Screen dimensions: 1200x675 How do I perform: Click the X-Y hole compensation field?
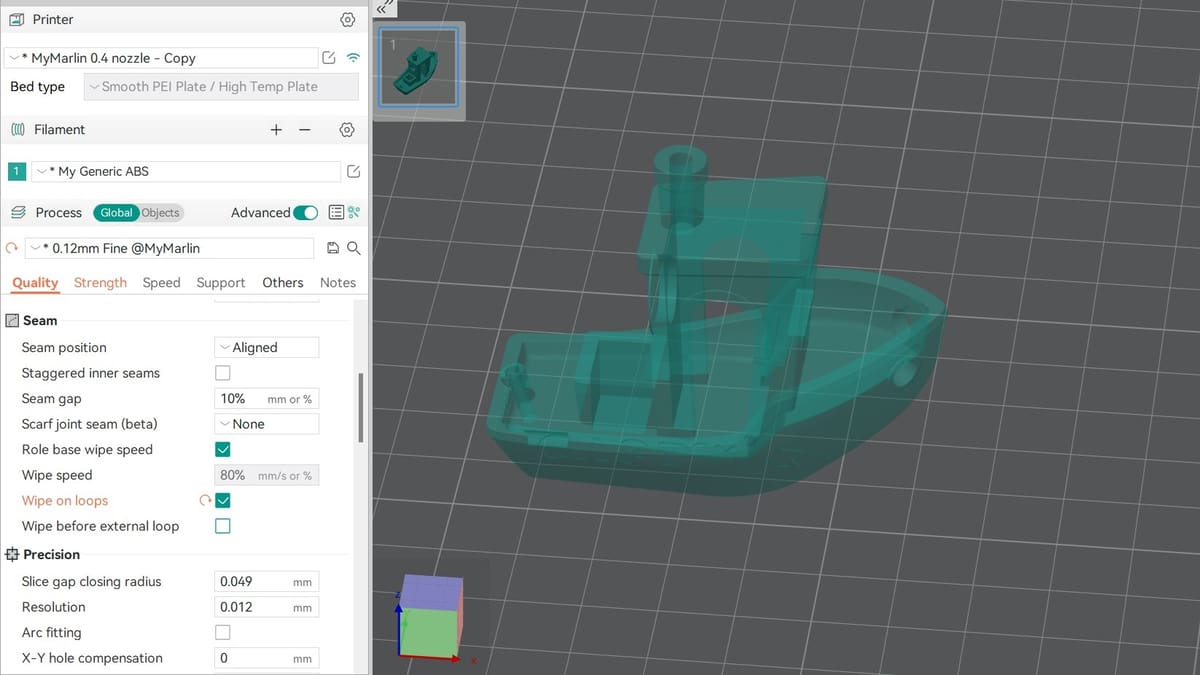(267, 658)
